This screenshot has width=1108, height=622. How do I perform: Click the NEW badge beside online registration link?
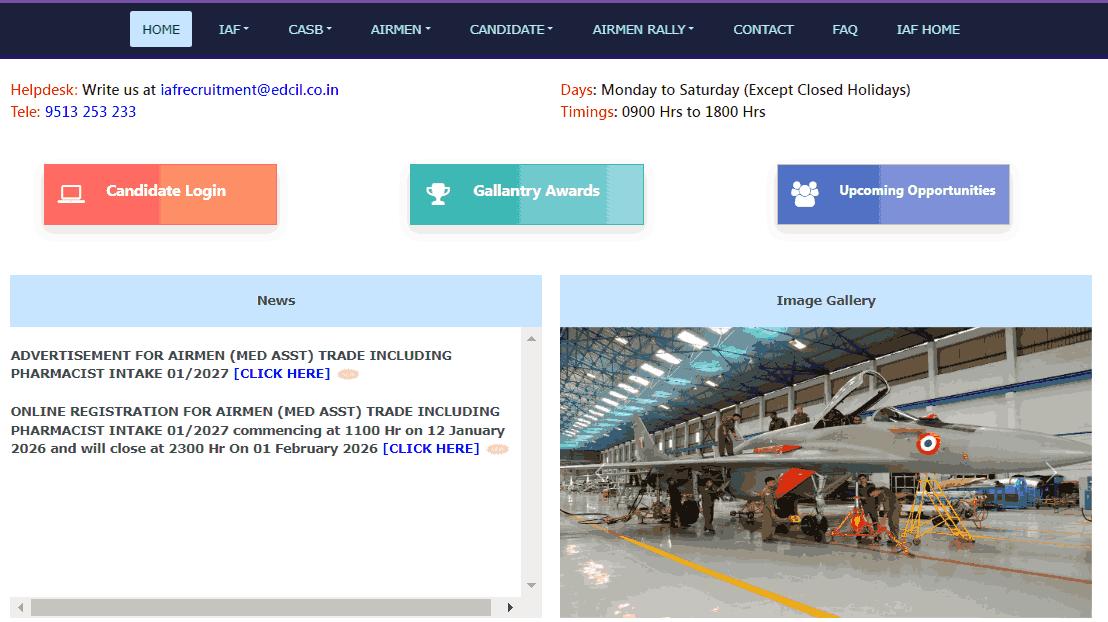[497, 449]
